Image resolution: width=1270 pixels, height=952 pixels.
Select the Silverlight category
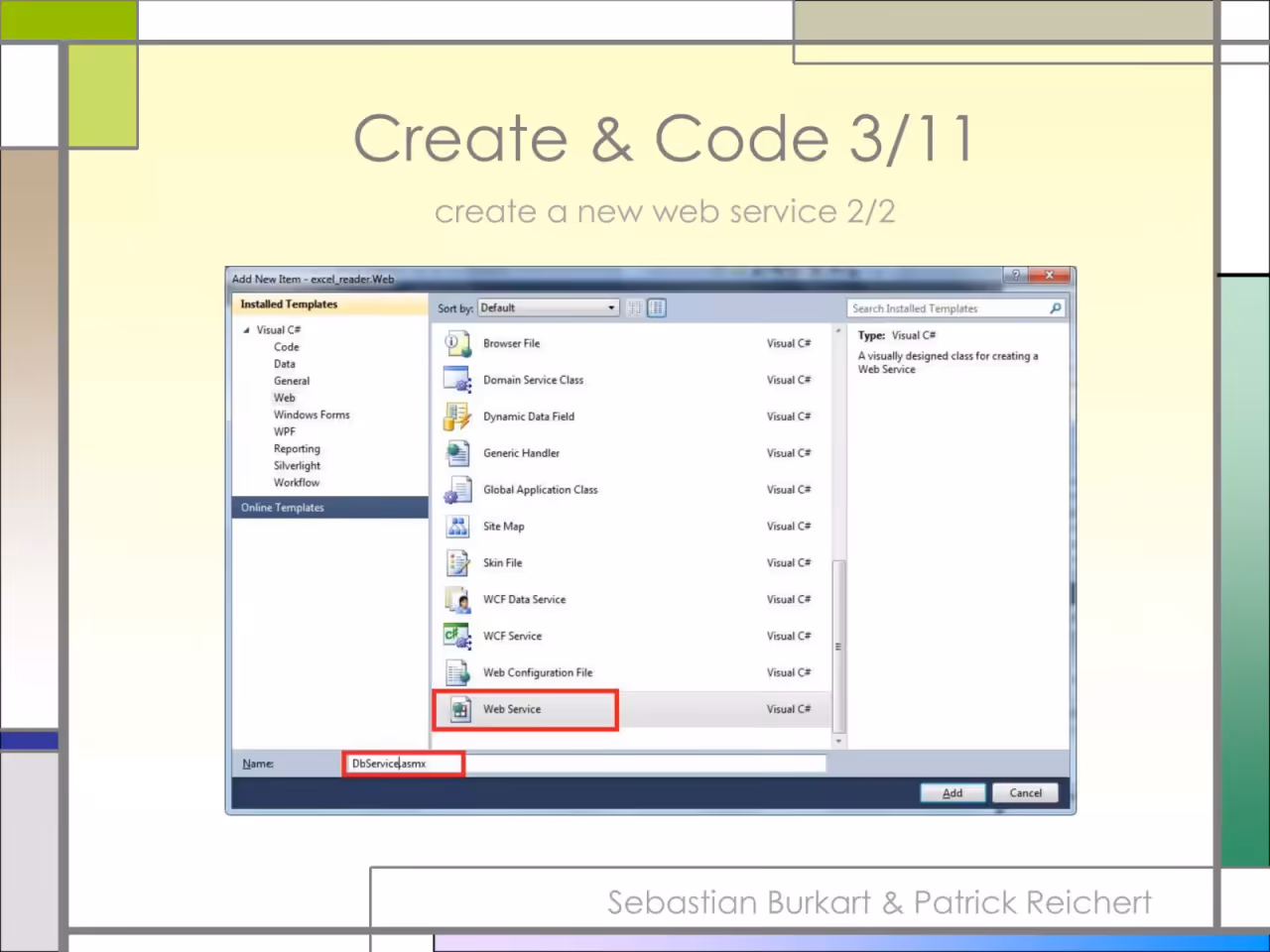point(298,466)
